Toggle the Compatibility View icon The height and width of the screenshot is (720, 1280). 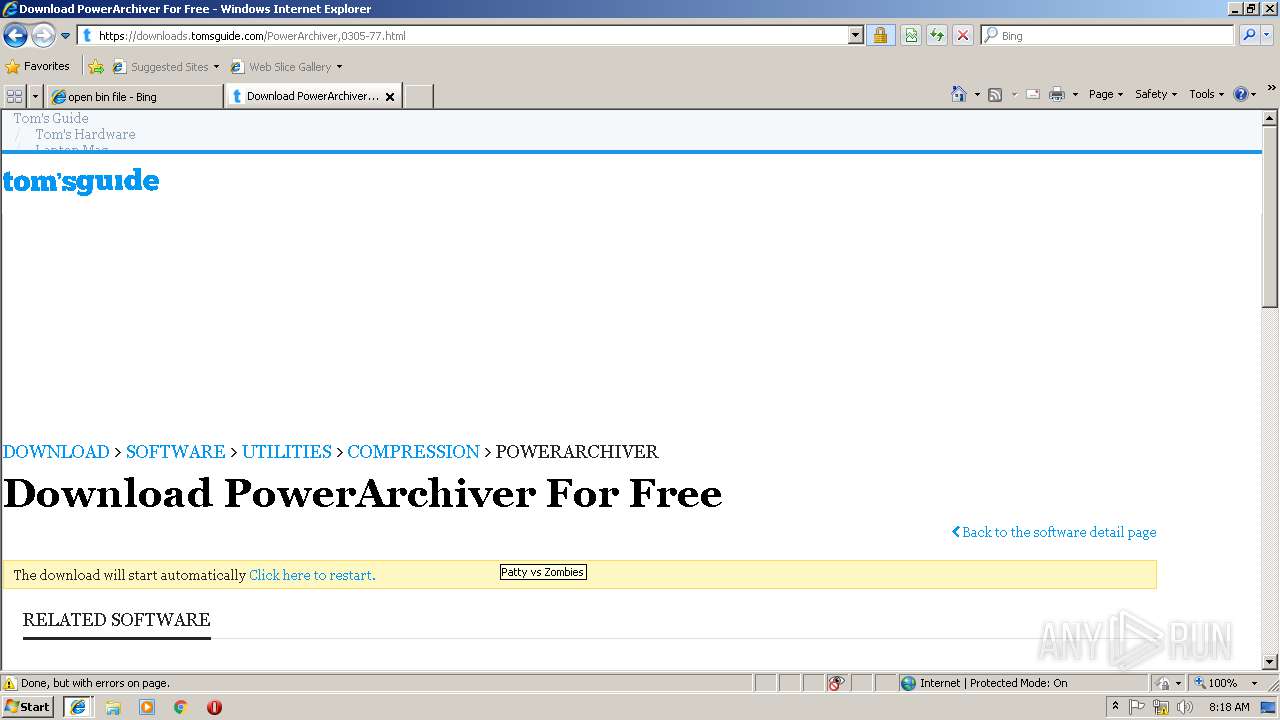point(911,36)
